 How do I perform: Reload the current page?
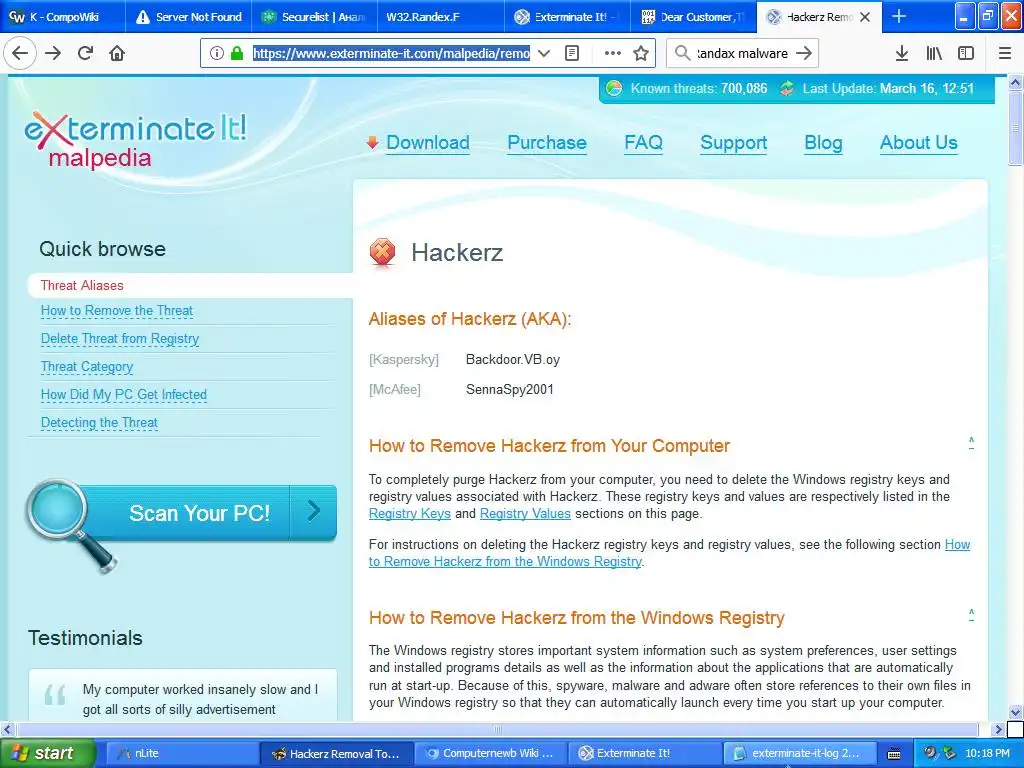coord(86,53)
